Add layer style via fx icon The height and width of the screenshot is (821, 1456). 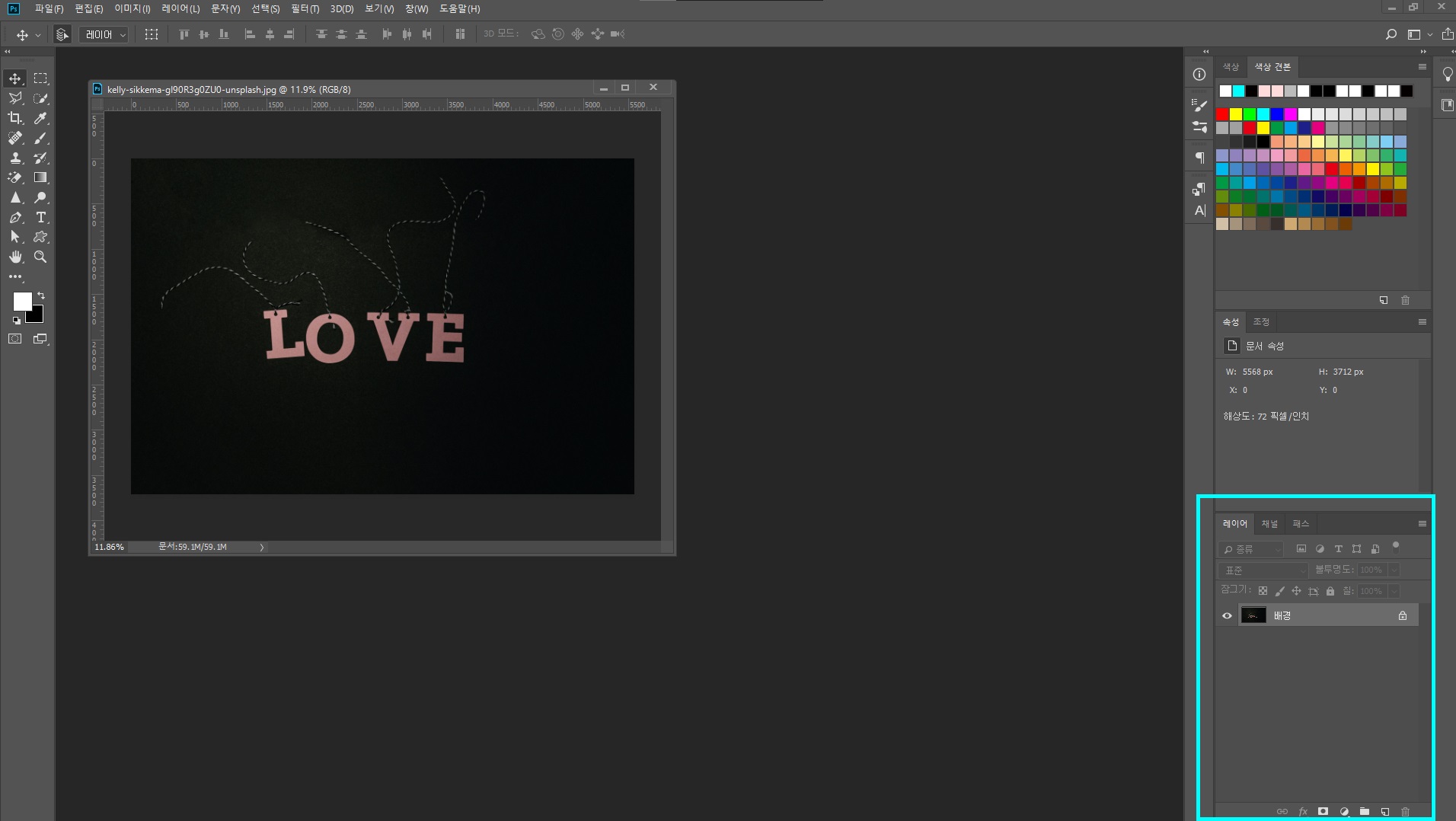point(1303,811)
